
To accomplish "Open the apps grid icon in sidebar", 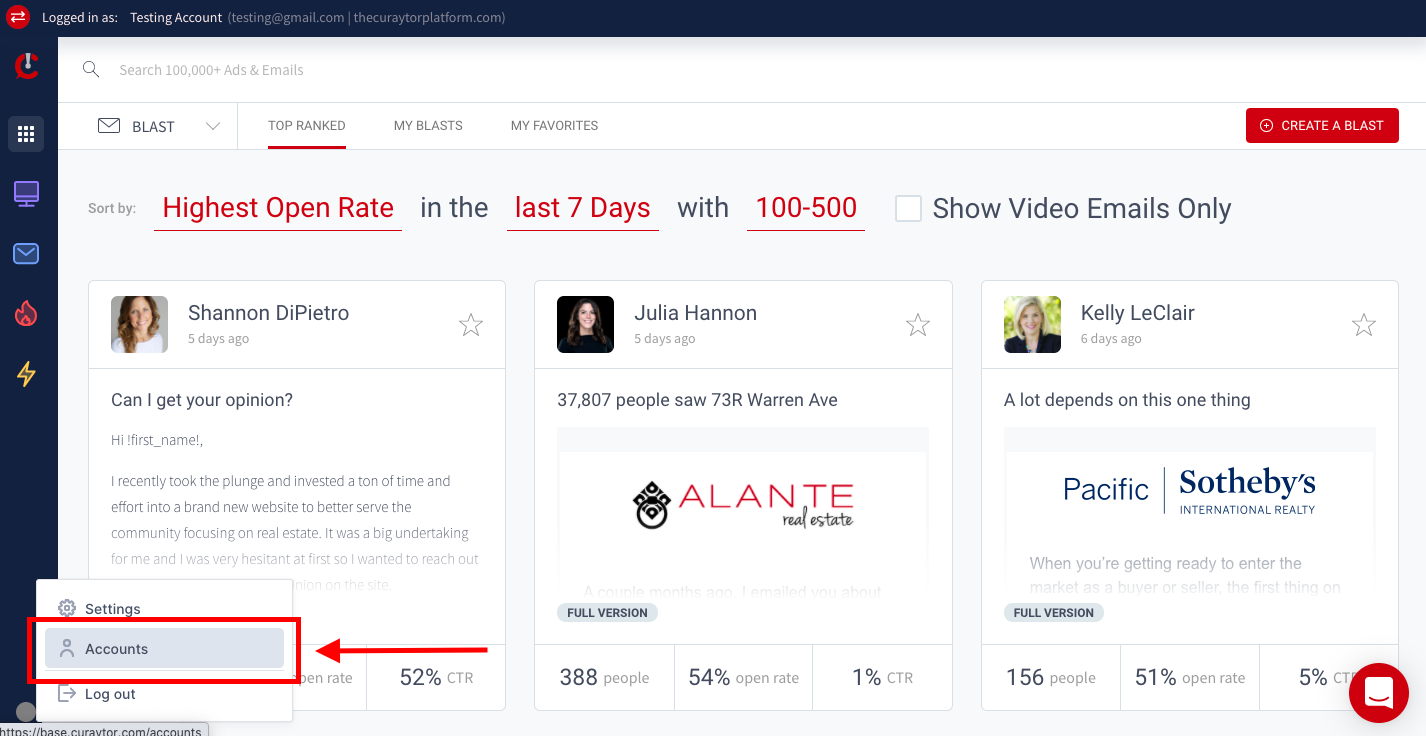I will coord(26,134).
